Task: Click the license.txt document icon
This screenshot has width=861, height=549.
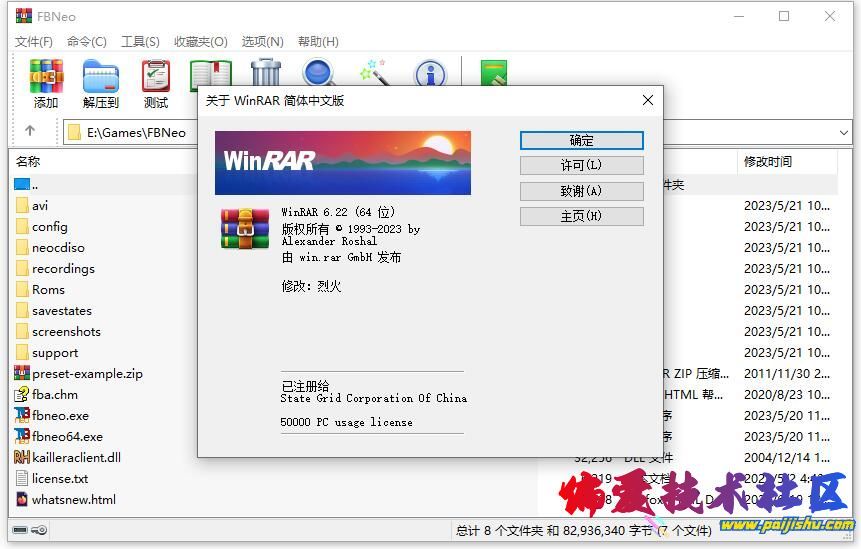Action: 22,478
